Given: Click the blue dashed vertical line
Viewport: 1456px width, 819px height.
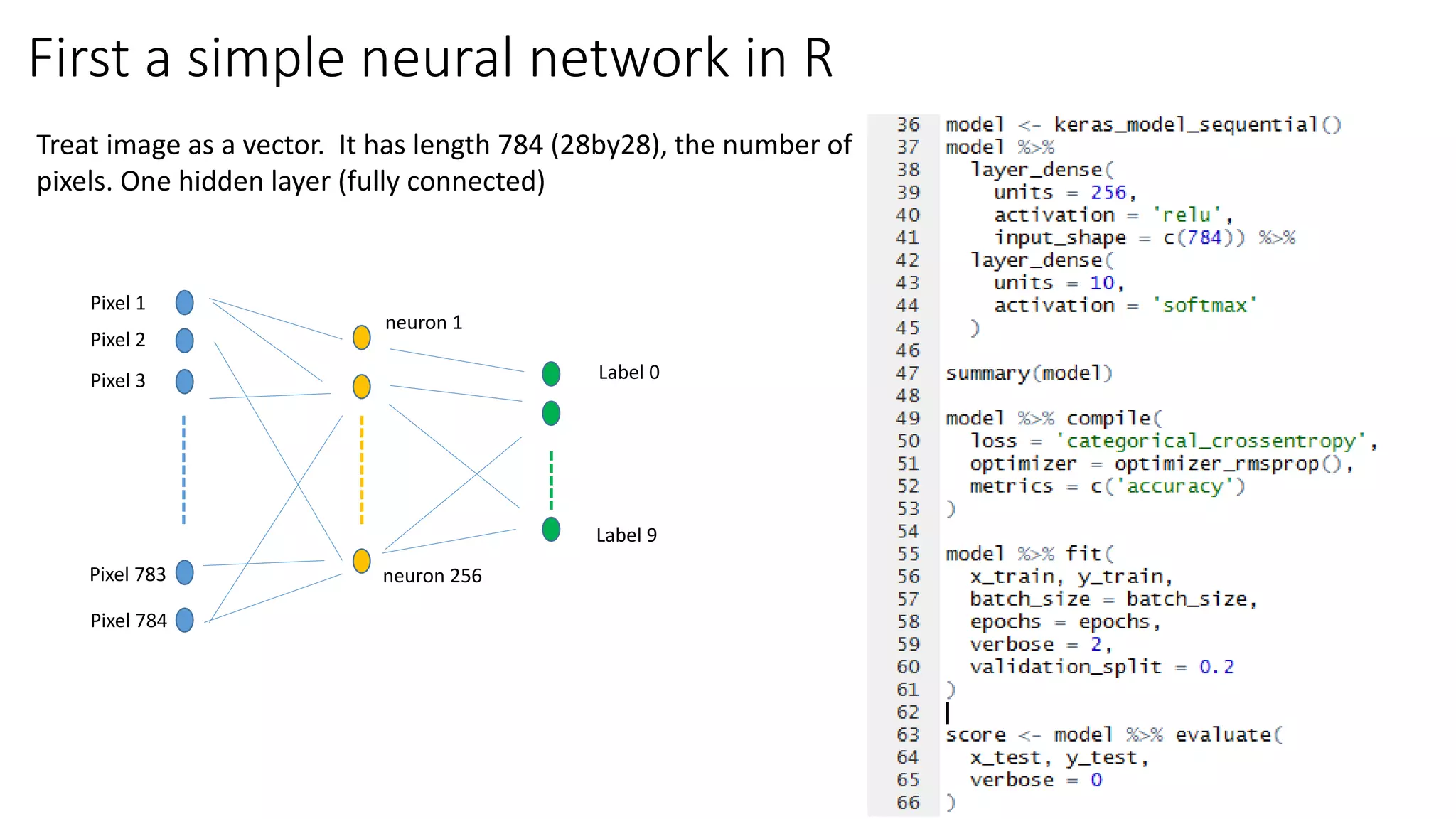Looking at the screenshot, I should pos(183,470).
